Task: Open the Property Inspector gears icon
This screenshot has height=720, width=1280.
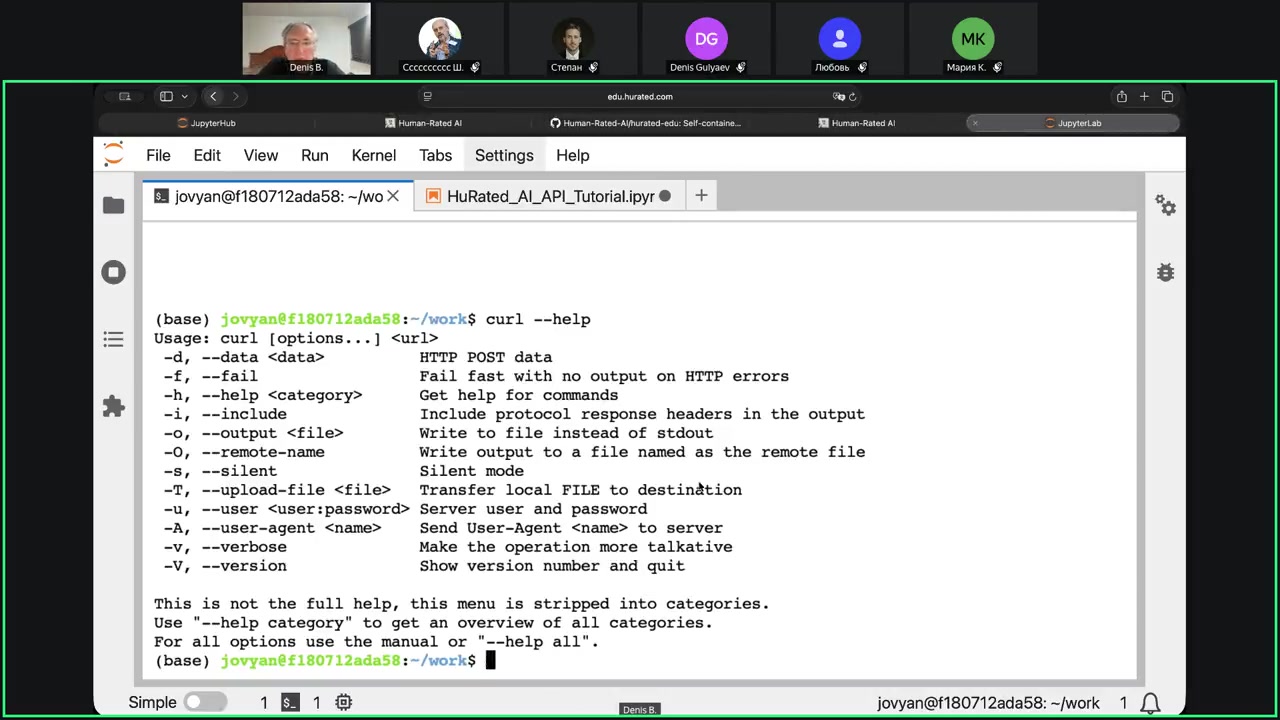Action: click(x=1165, y=205)
